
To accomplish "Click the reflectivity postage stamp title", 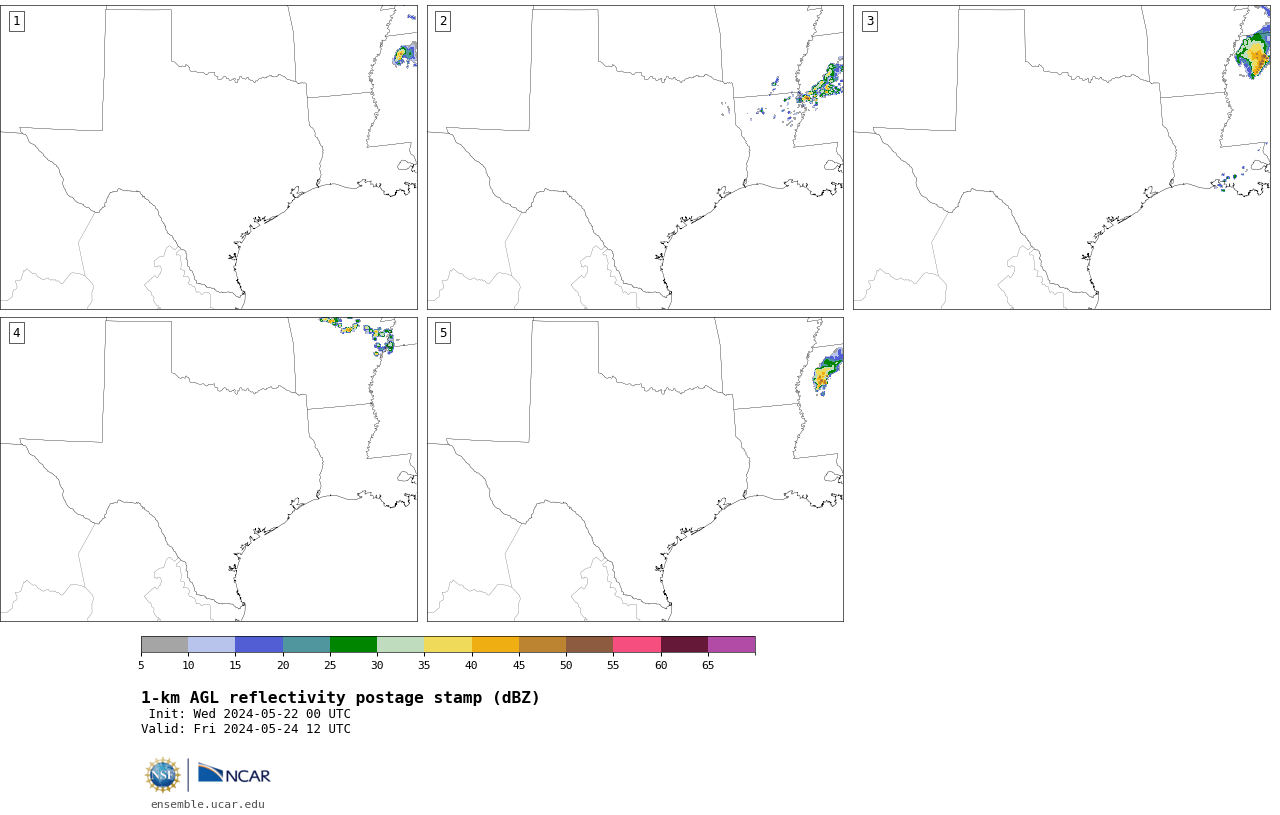I will point(340,698).
